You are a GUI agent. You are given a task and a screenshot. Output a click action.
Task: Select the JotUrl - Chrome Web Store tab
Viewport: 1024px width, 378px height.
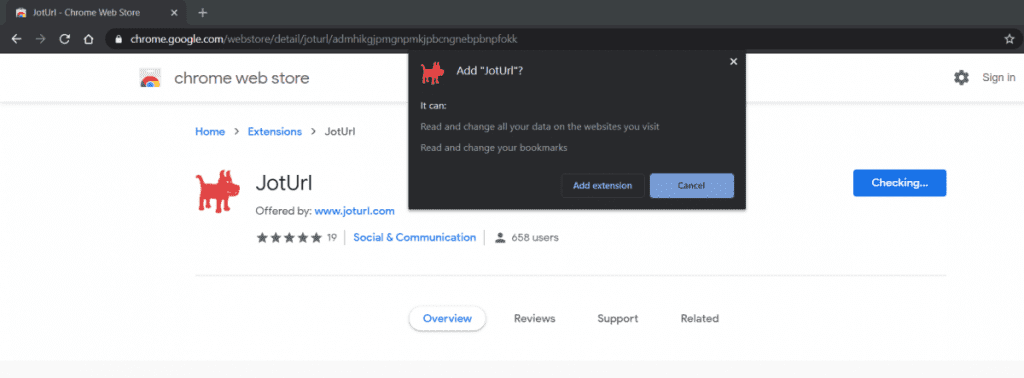tap(97, 12)
